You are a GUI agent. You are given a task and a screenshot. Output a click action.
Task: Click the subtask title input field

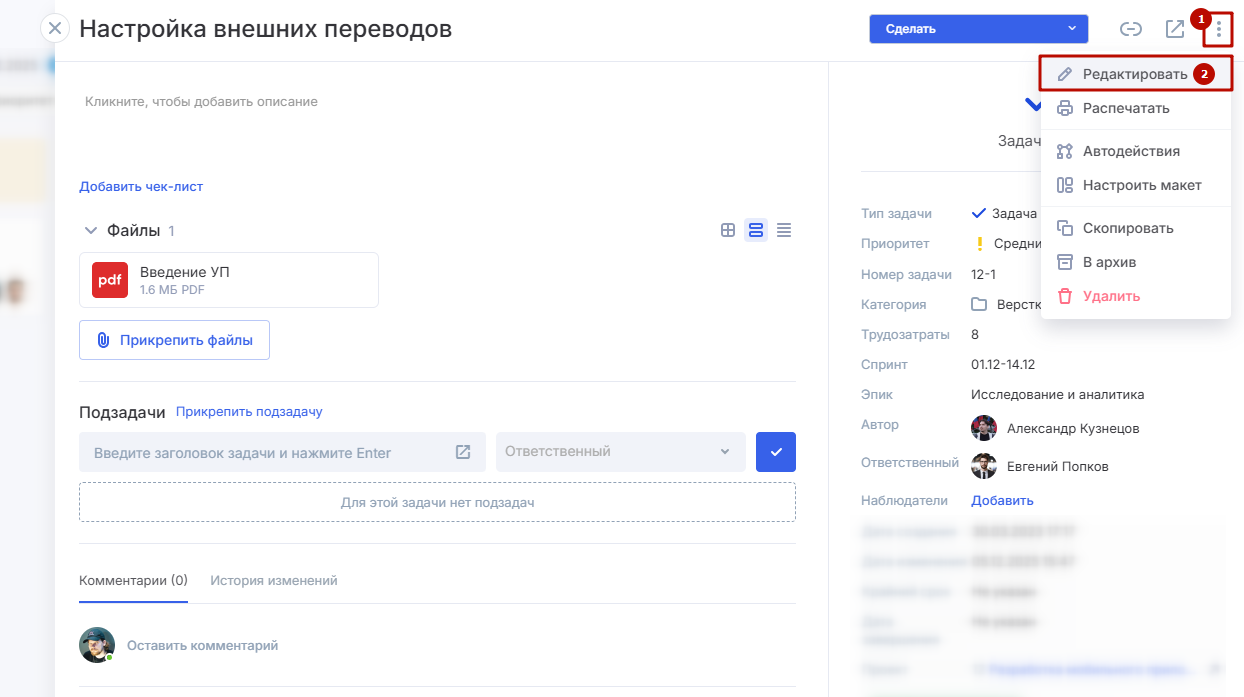click(x=265, y=453)
